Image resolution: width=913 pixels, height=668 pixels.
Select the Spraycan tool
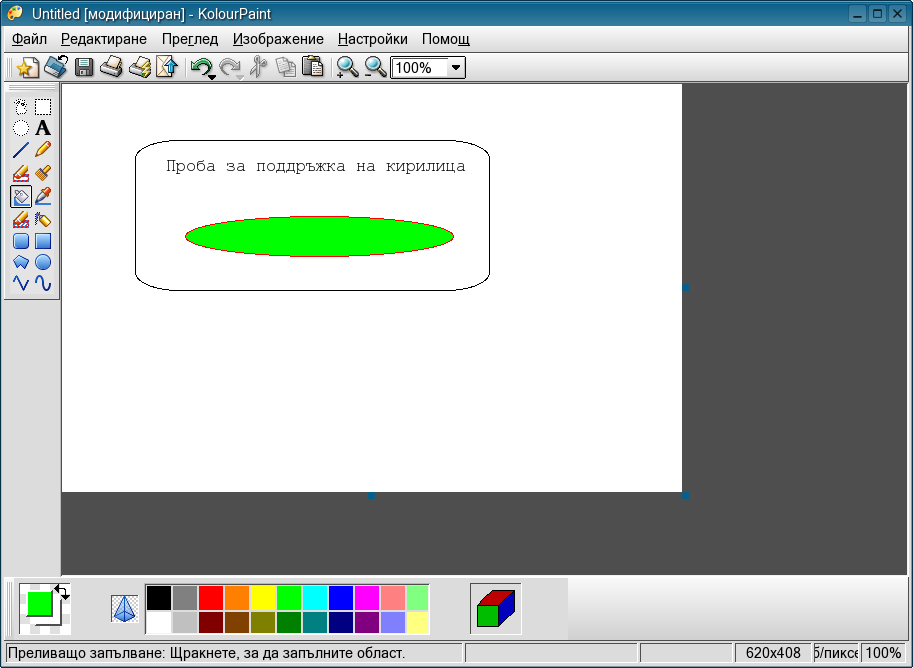[43, 219]
